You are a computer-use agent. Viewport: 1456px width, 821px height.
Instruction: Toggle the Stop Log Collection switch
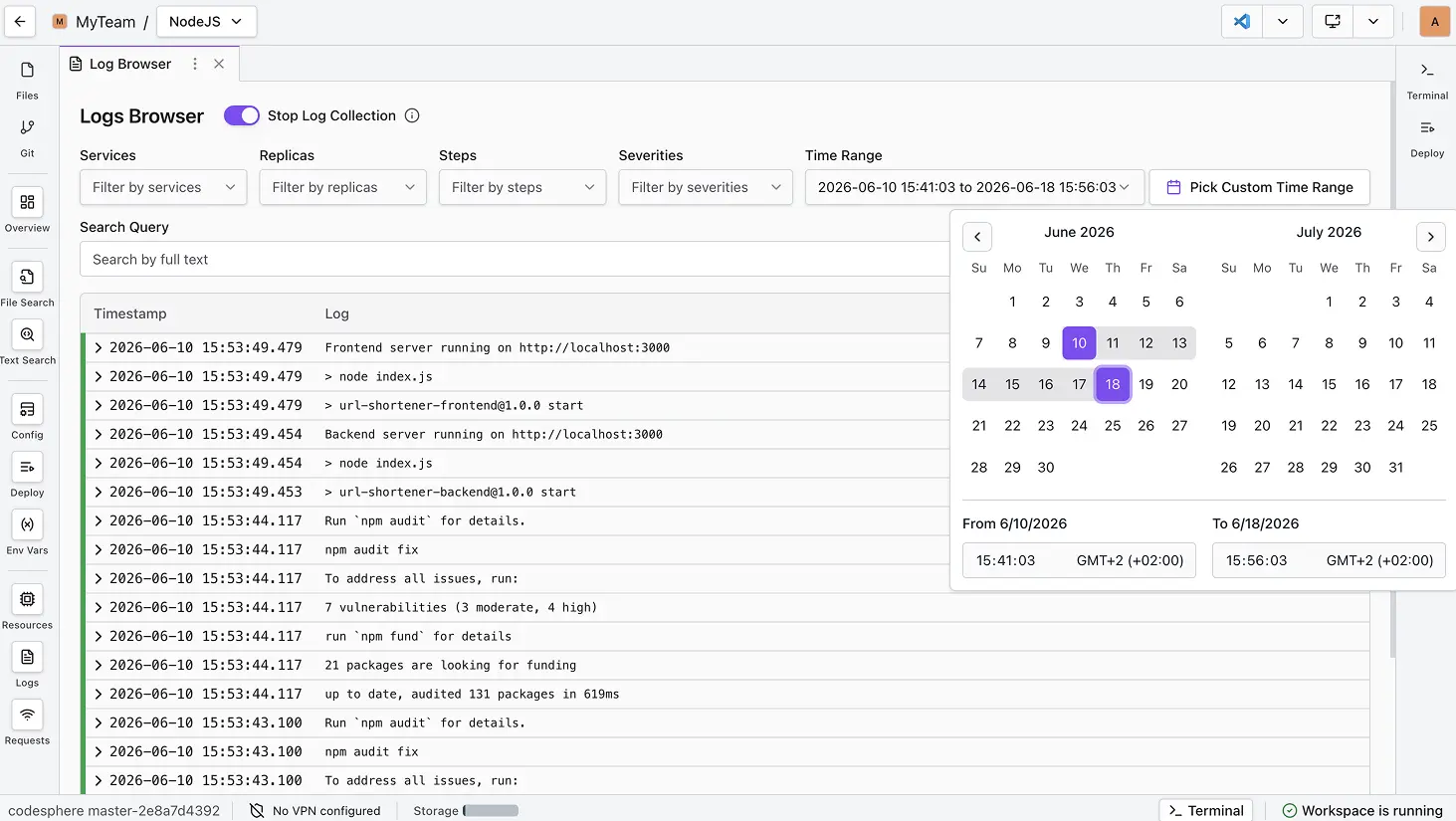pos(242,115)
